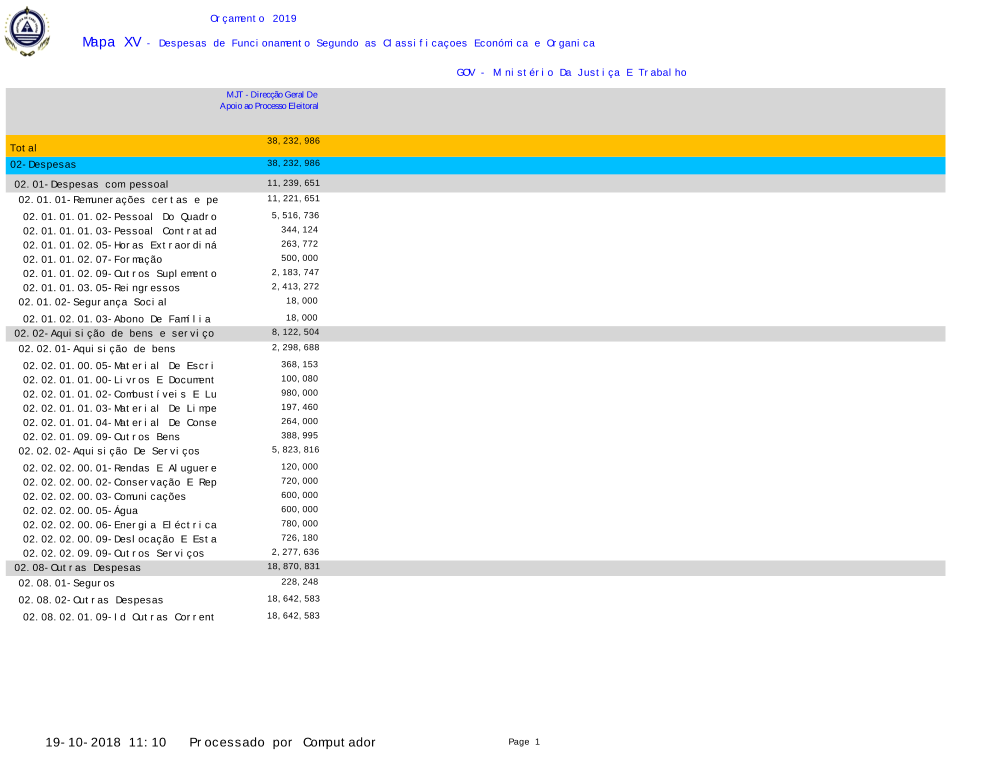Select the orange 'Total' row label

[x=23, y=148]
